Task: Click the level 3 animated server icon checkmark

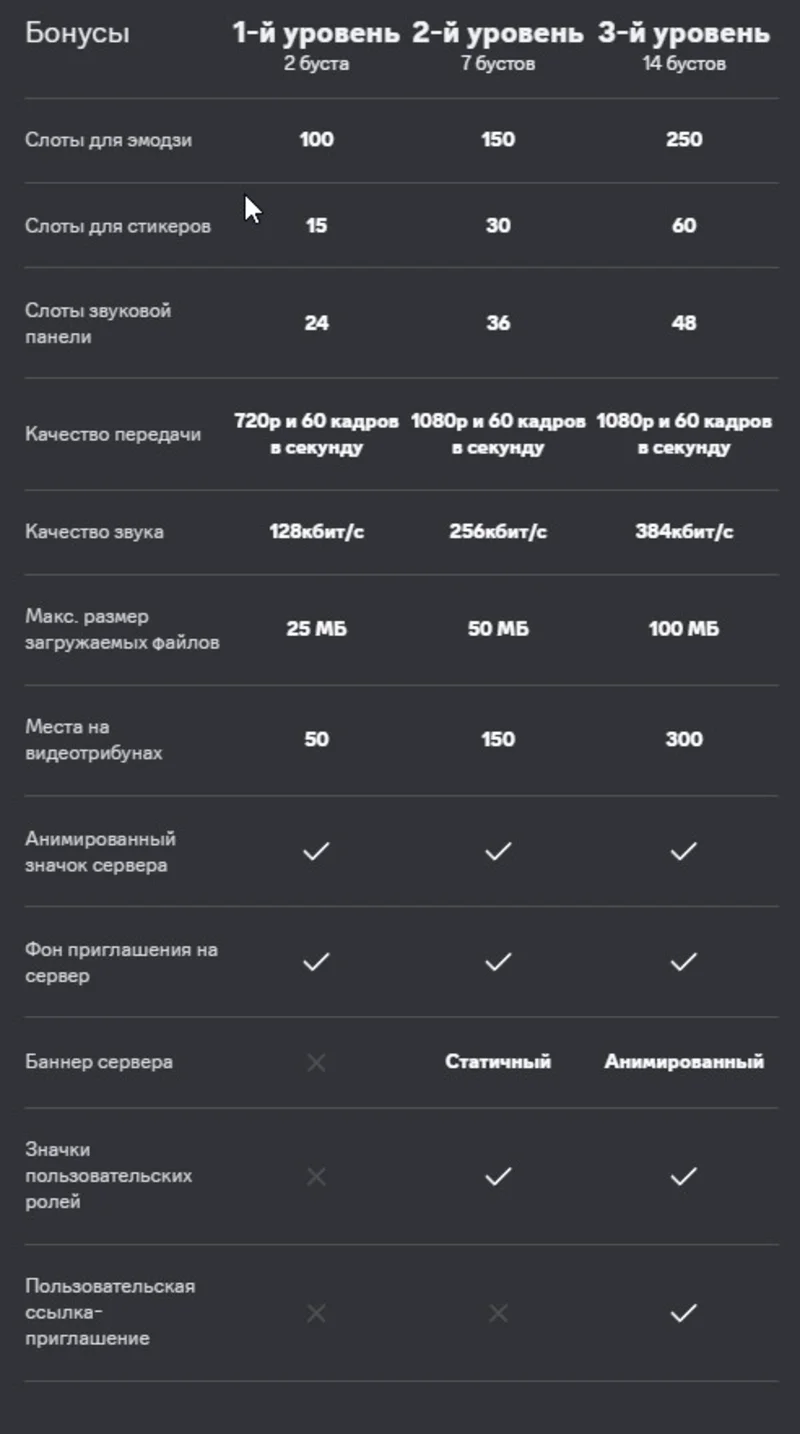Action: [x=683, y=851]
